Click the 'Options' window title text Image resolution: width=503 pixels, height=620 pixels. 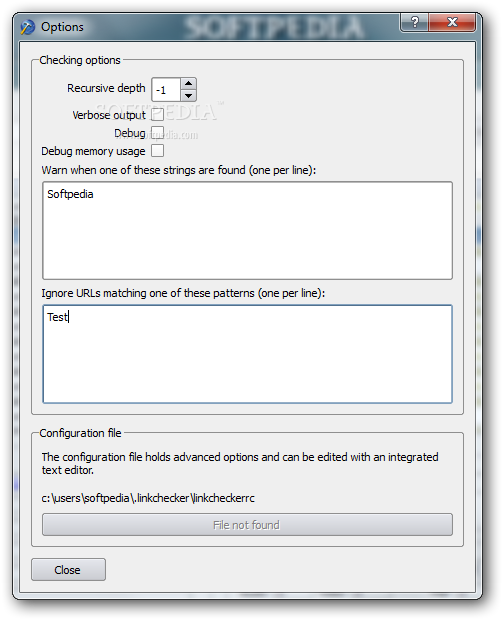click(x=62, y=27)
